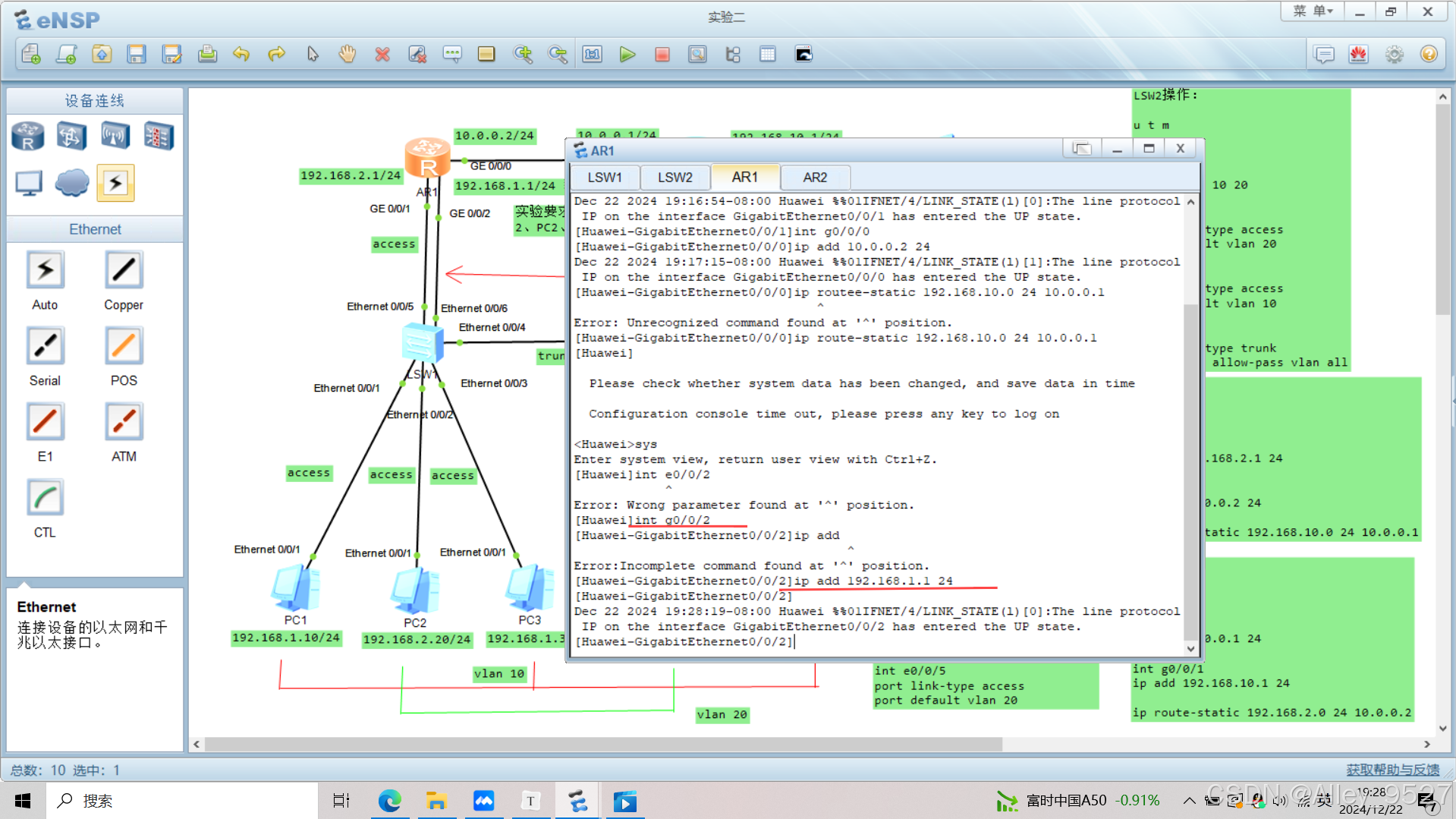Open File Explorer from taskbar
The image size is (1456, 819).
(x=436, y=801)
